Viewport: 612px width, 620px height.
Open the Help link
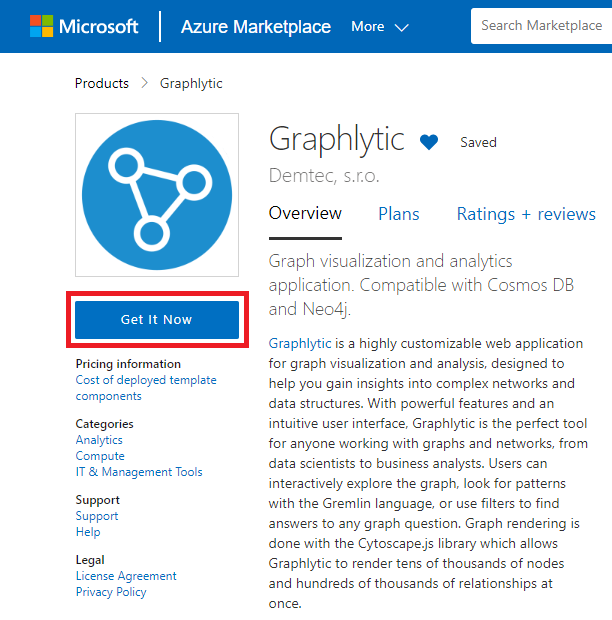[88, 532]
